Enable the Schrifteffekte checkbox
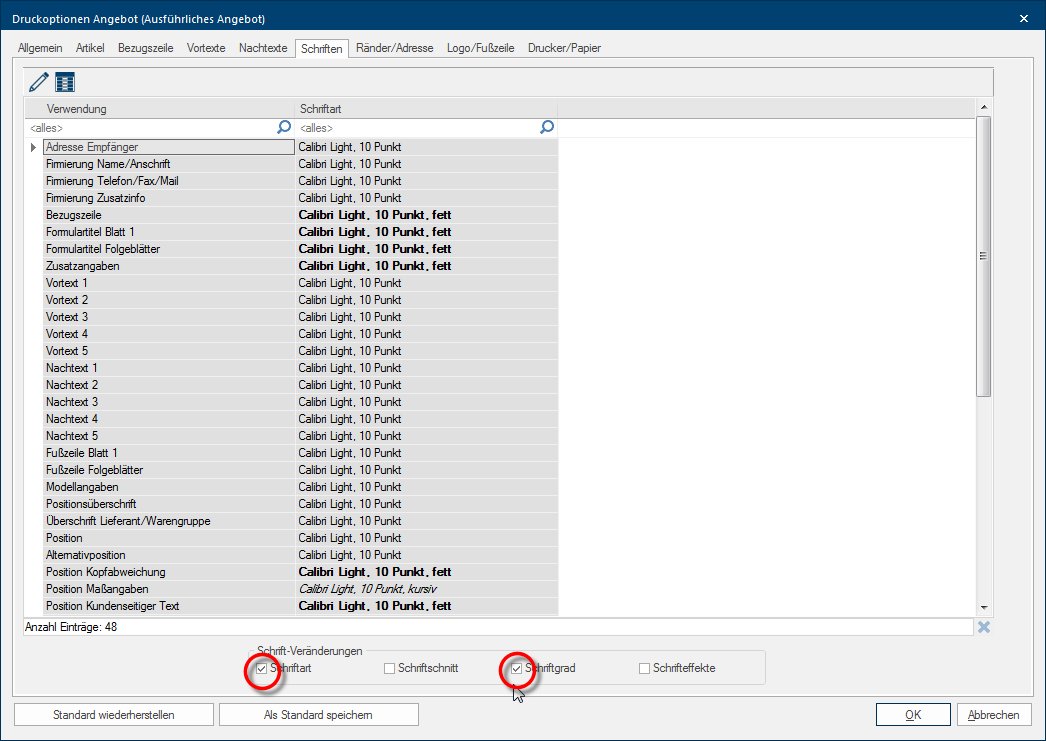The image size is (1046, 741). 645,668
